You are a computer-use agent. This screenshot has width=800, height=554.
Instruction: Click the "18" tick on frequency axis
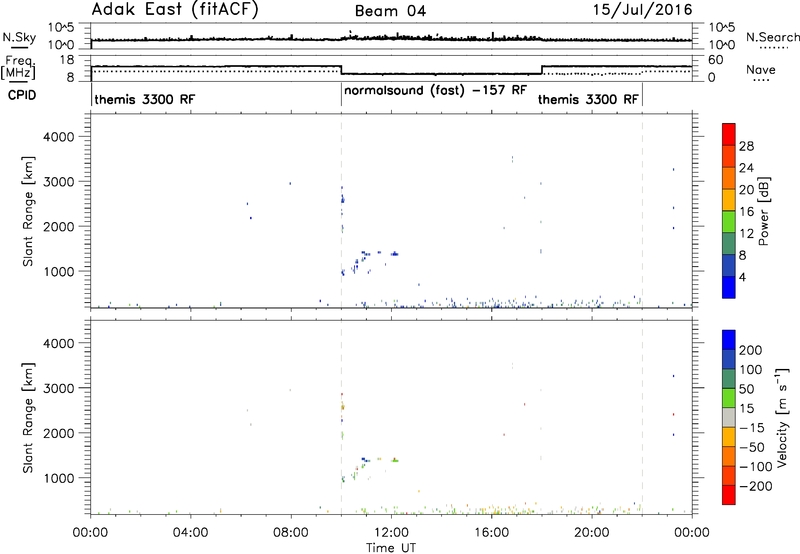point(67,60)
